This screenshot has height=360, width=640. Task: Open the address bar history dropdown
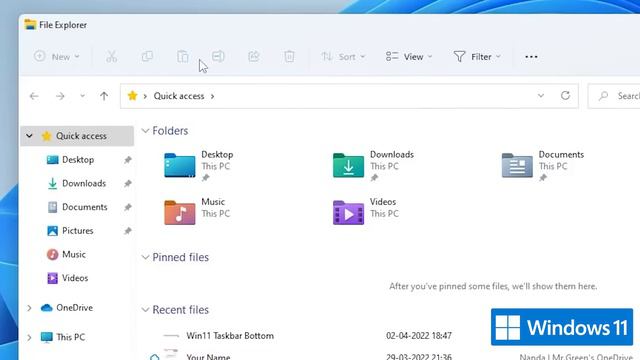(541, 96)
